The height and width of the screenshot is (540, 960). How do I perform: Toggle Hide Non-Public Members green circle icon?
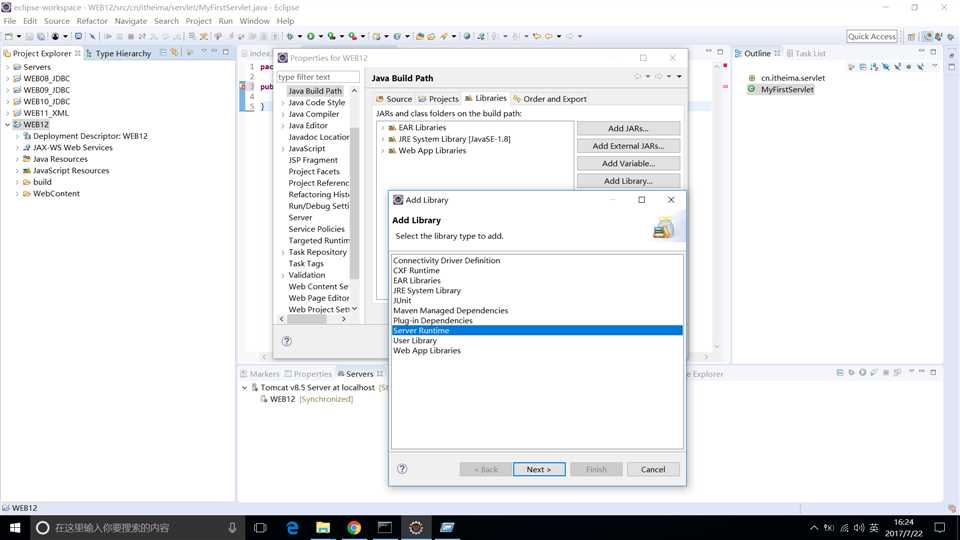909,66
